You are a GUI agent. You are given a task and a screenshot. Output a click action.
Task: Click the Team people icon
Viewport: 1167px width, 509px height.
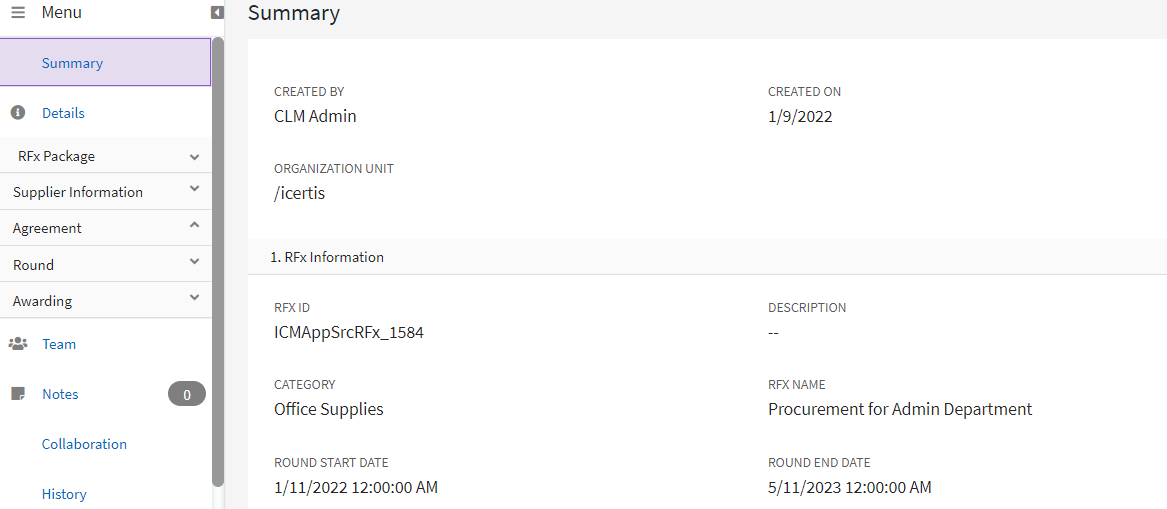coord(18,344)
